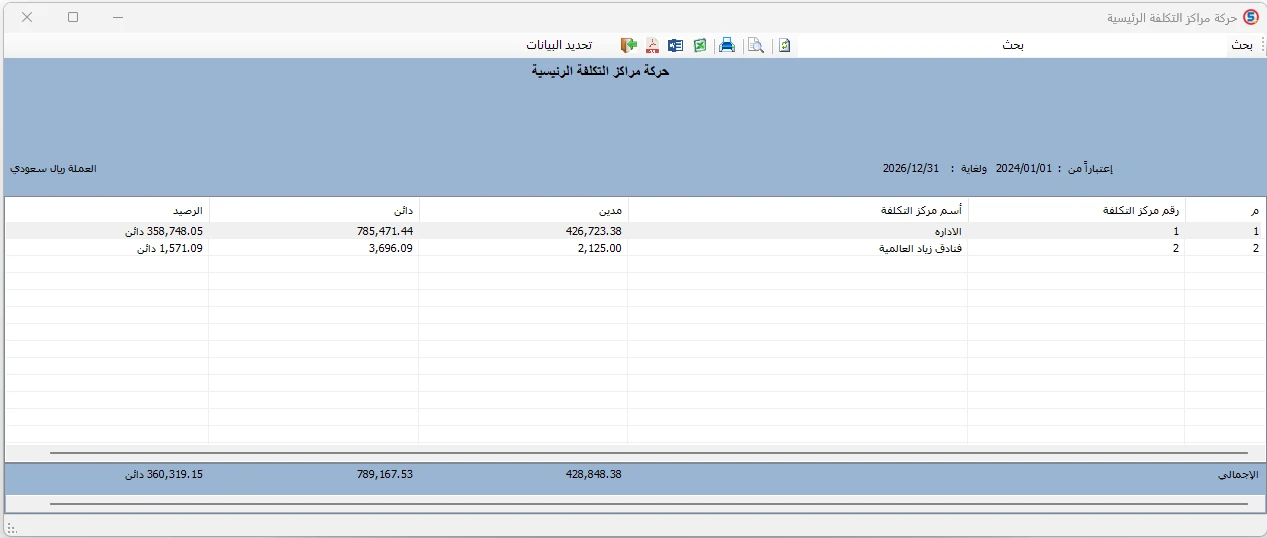1267x538 pixels.
Task: Export report to Word
Action: coord(676,45)
